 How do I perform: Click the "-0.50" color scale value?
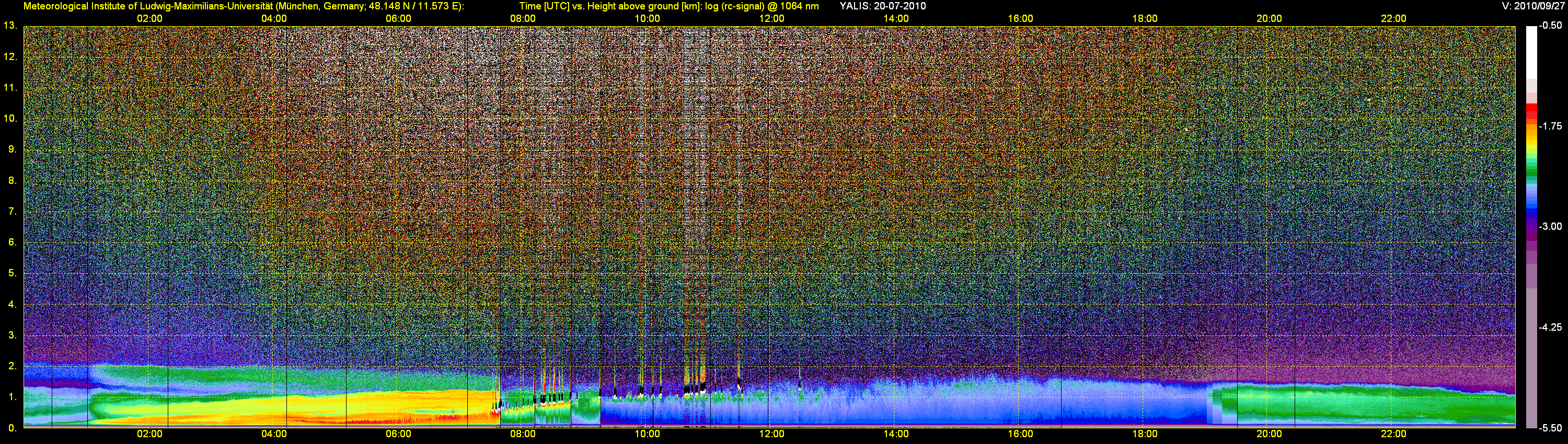pos(1550,26)
